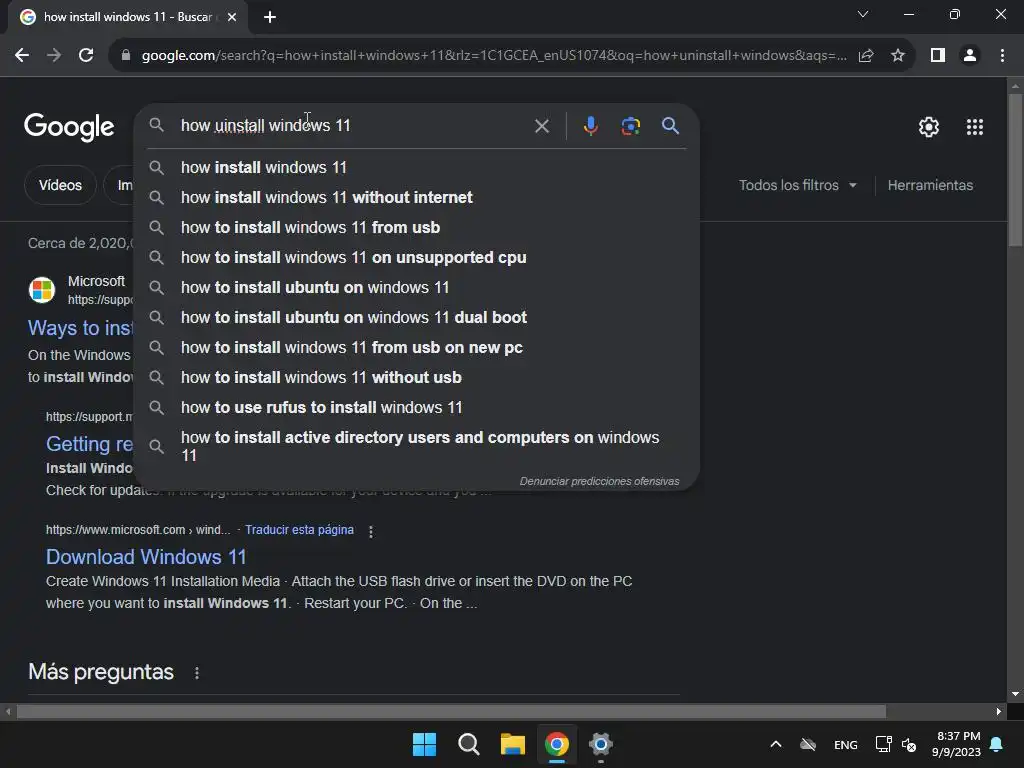Click 'Denunciar predicciones ofensivas' link
Screen dimensions: 1024x768
point(599,481)
